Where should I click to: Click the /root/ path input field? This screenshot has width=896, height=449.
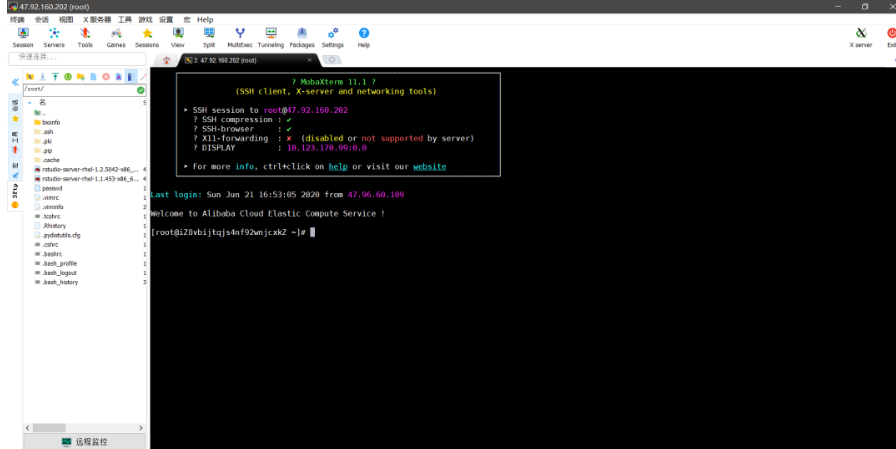click(78, 89)
